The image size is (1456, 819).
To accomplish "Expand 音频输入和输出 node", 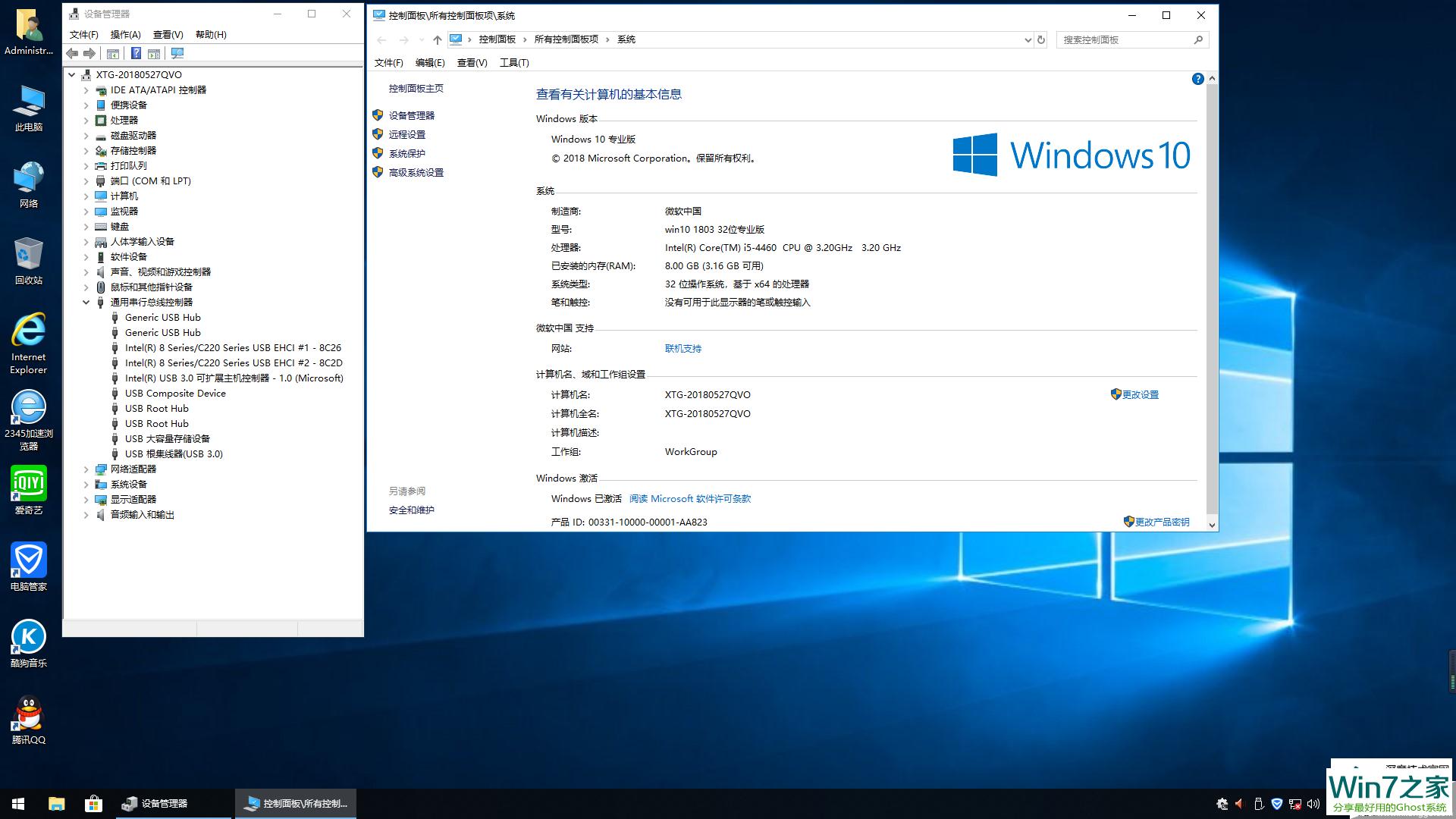I will tap(86, 515).
